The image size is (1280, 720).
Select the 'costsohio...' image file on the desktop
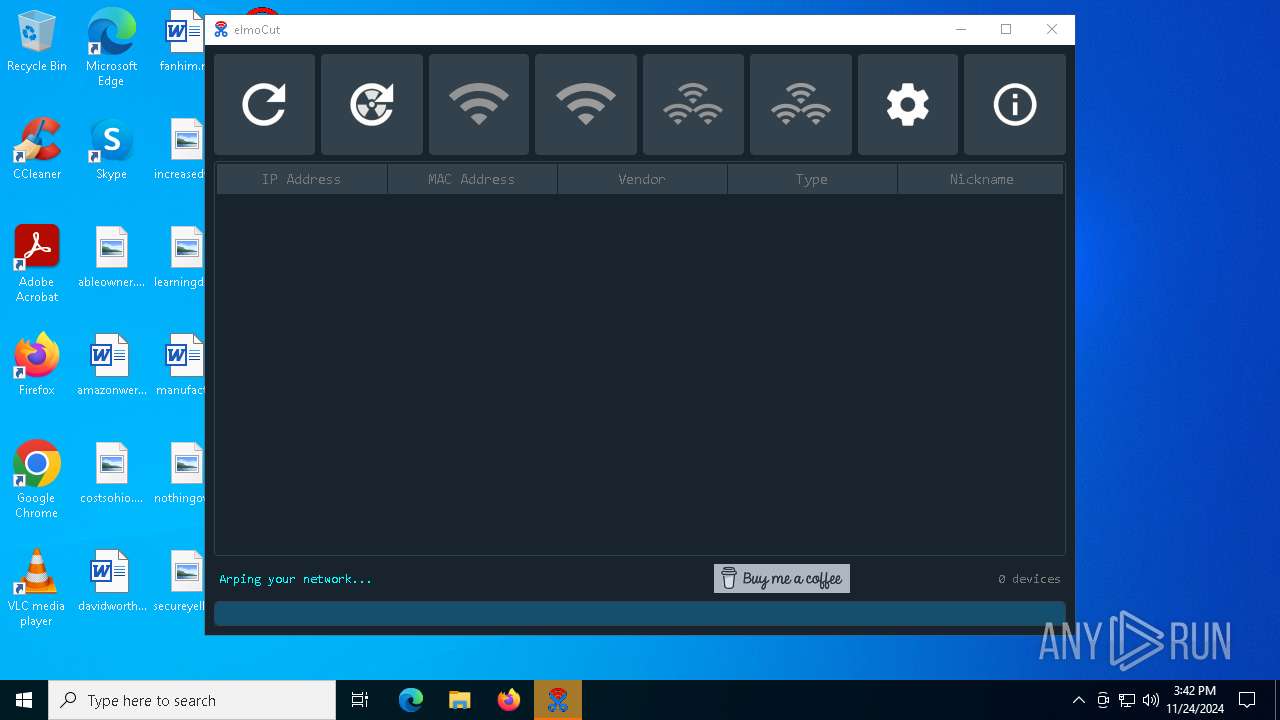click(111, 473)
